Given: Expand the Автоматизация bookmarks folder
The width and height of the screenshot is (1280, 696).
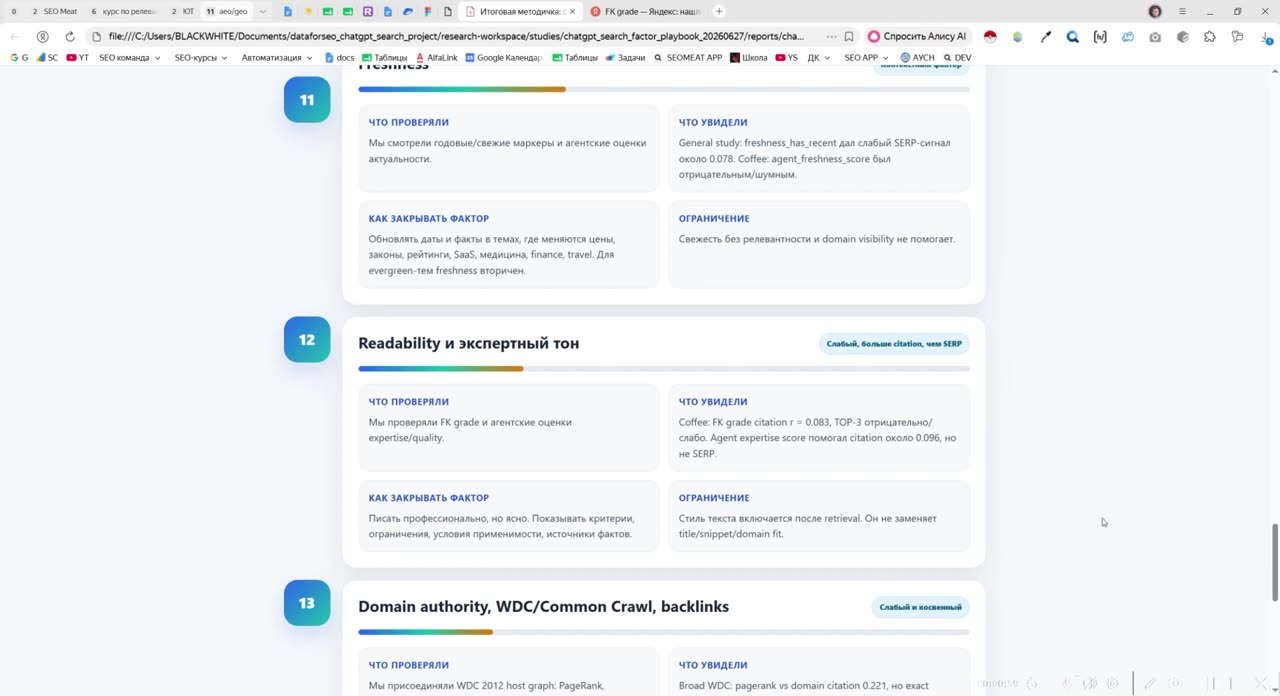Looking at the screenshot, I should 277,58.
